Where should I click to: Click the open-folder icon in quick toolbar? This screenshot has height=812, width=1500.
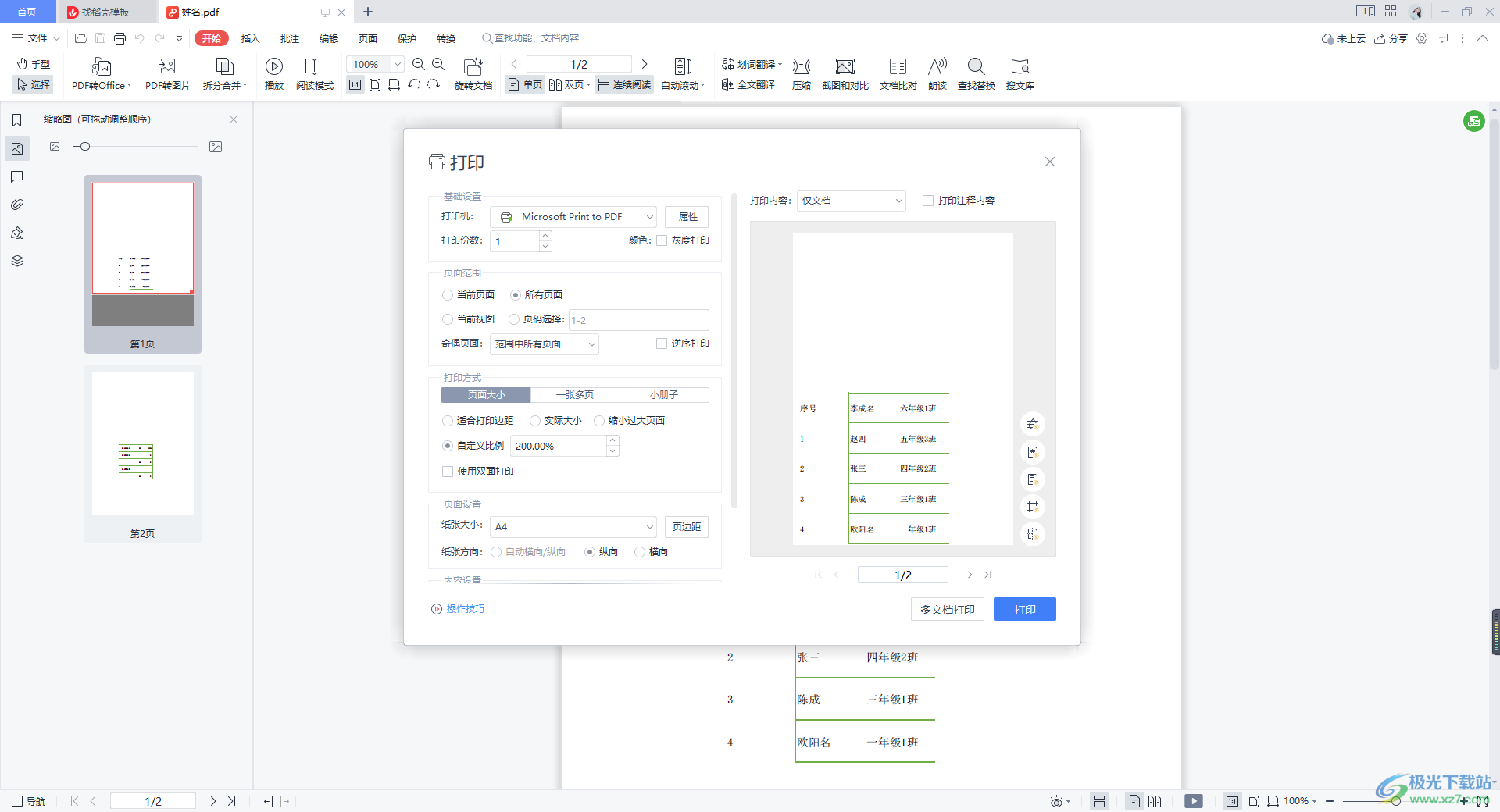[80, 38]
